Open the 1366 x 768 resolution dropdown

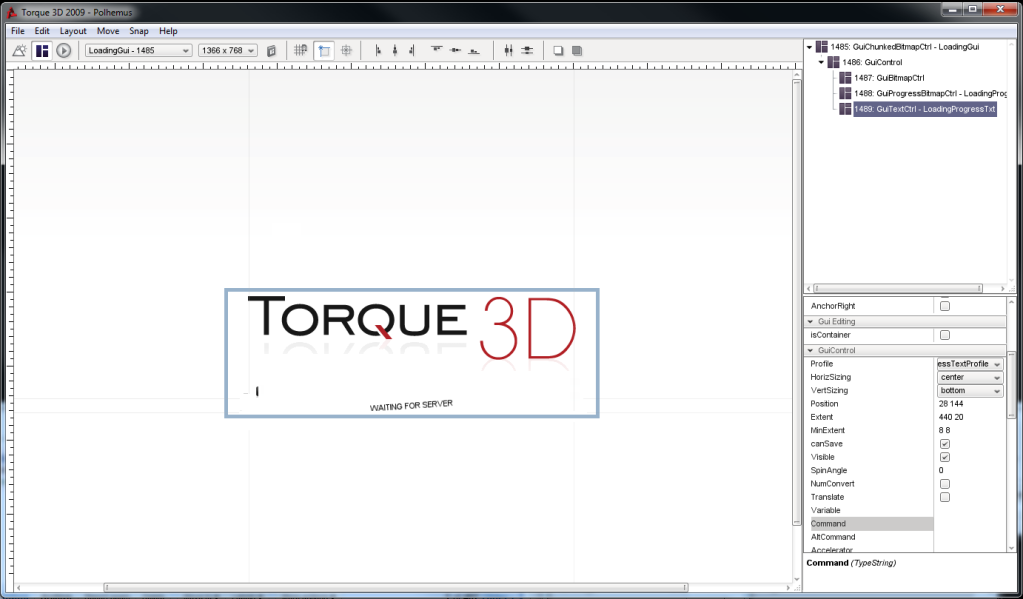pos(228,50)
